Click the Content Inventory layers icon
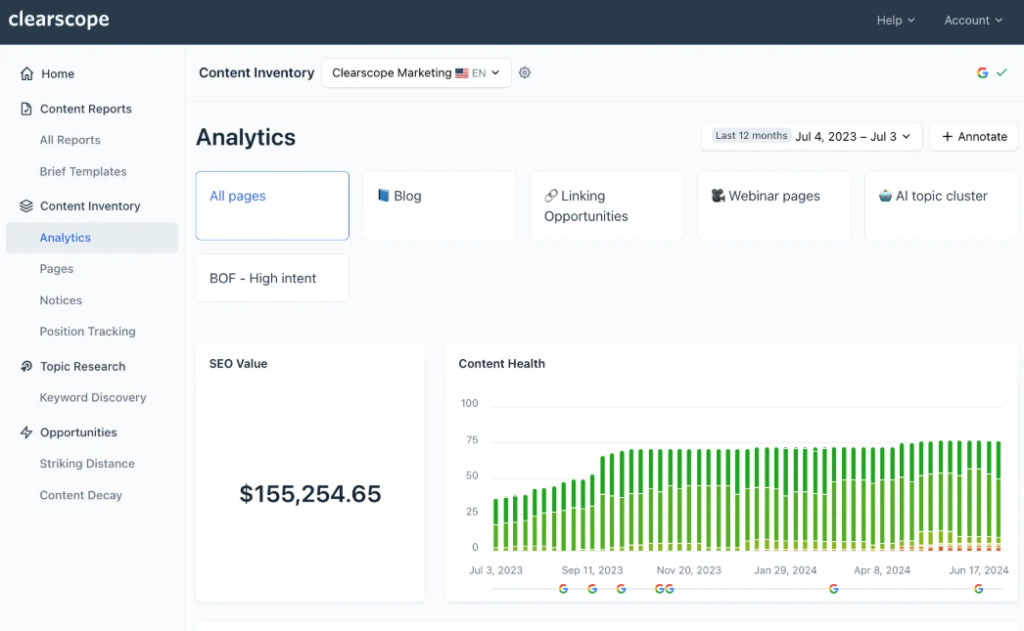 click(x=26, y=206)
